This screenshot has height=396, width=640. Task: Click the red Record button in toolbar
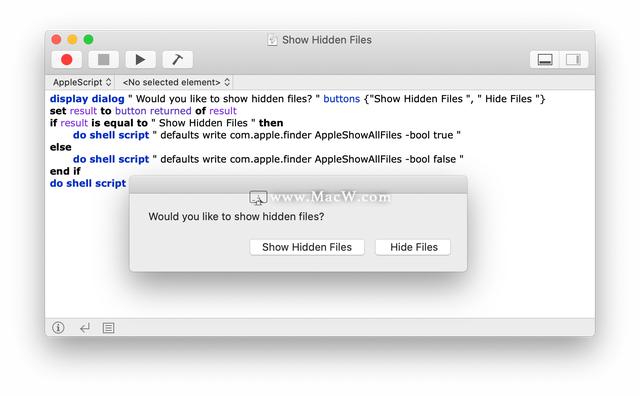coord(67,60)
